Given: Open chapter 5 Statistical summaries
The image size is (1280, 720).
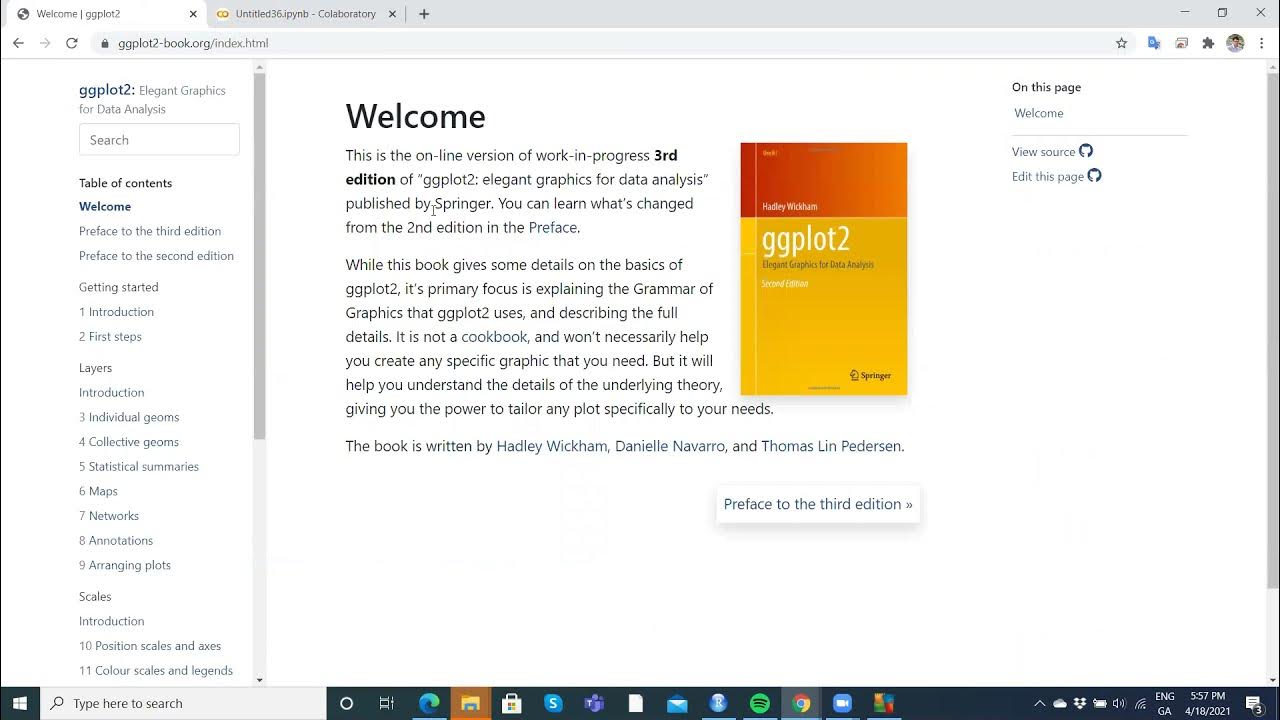Looking at the screenshot, I should point(139,466).
